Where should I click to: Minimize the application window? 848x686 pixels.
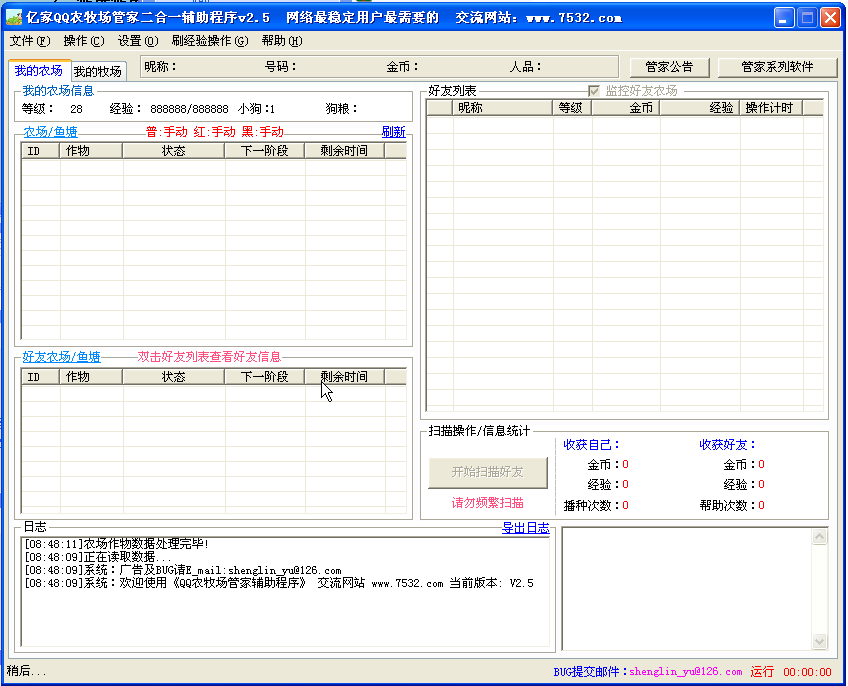[x=784, y=18]
